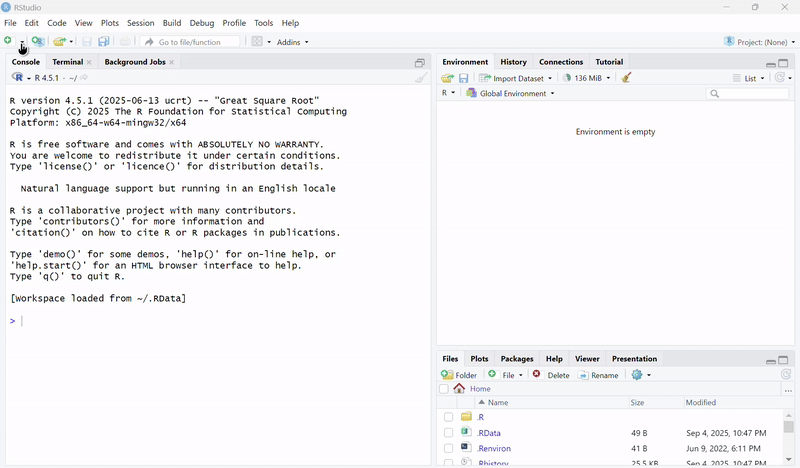Image resolution: width=800 pixels, height=468 pixels.
Task: Click the refresh file listing icon
Action: coord(786,375)
